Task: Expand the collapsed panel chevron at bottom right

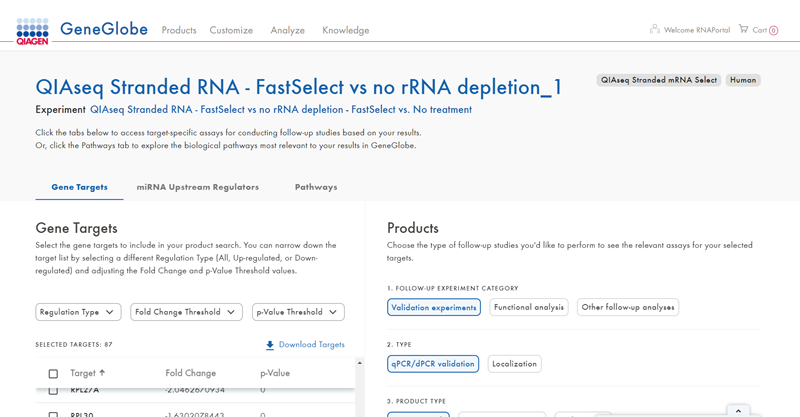Action: pyautogui.click(x=738, y=411)
